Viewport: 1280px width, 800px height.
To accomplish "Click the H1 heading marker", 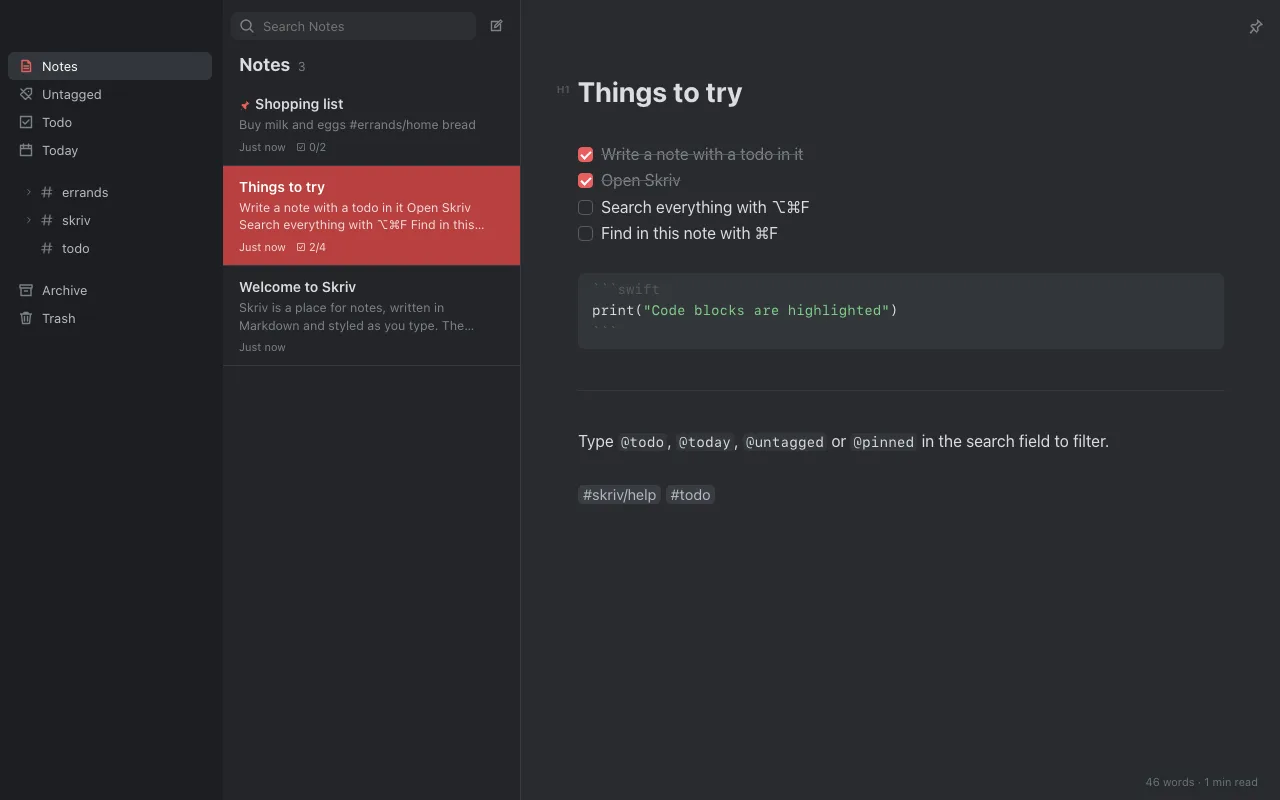I will point(563,90).
